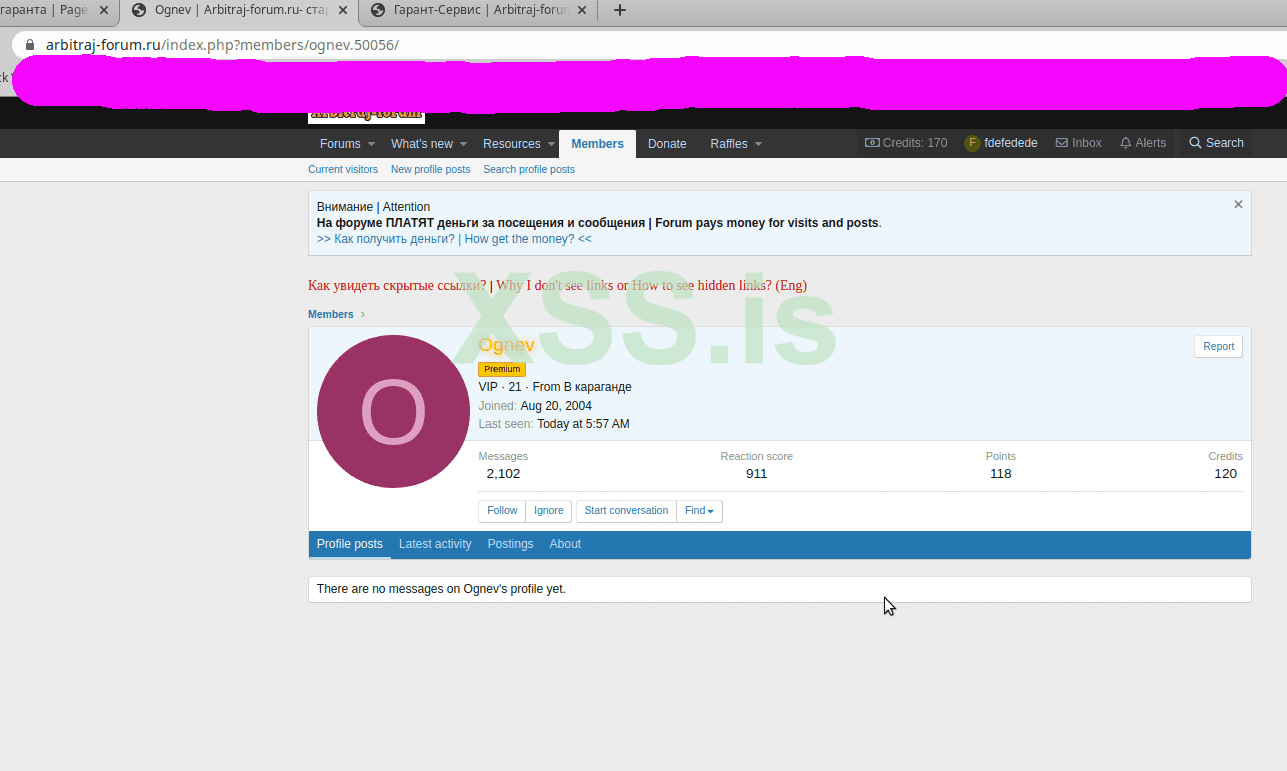Open Current visitors link

point(343,169)
